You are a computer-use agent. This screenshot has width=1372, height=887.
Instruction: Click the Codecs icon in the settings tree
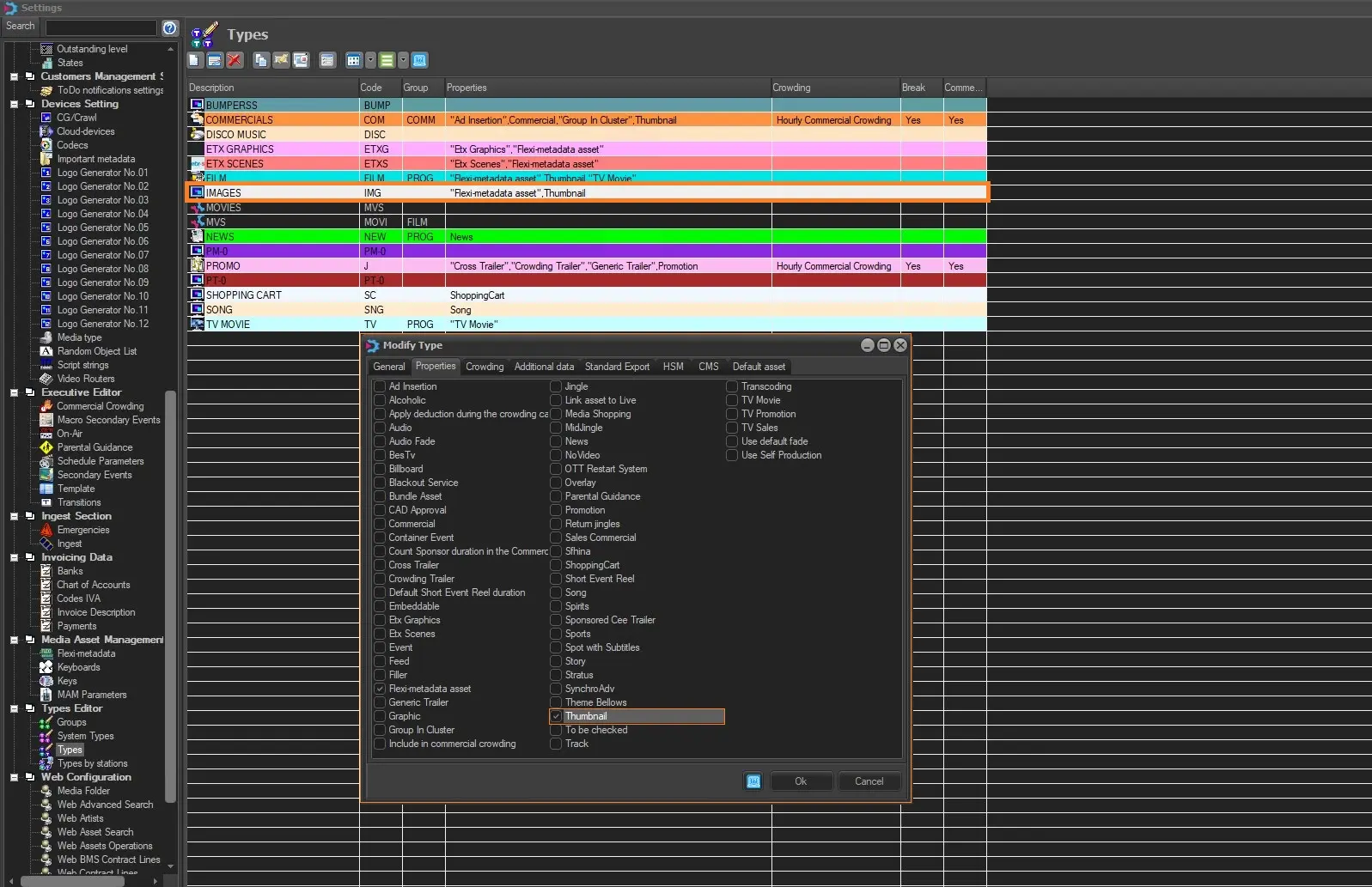46,145
